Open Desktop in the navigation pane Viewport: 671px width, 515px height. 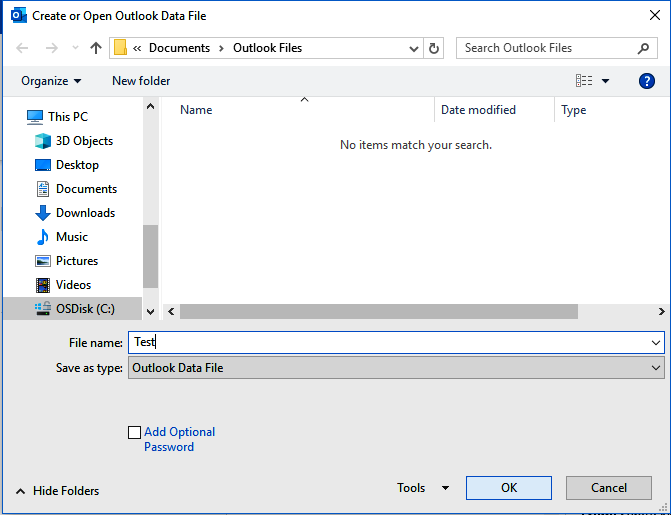pos(67,165)
